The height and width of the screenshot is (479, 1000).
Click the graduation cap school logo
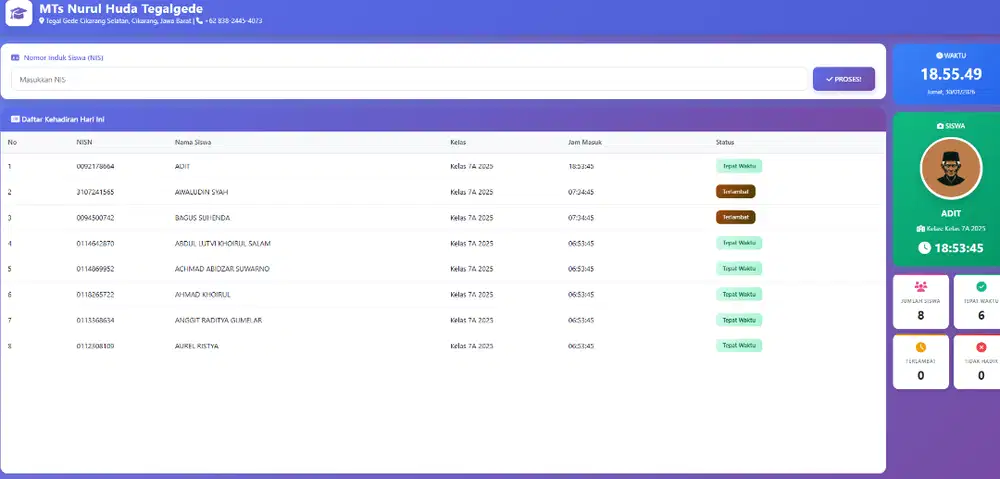[18, 13]
